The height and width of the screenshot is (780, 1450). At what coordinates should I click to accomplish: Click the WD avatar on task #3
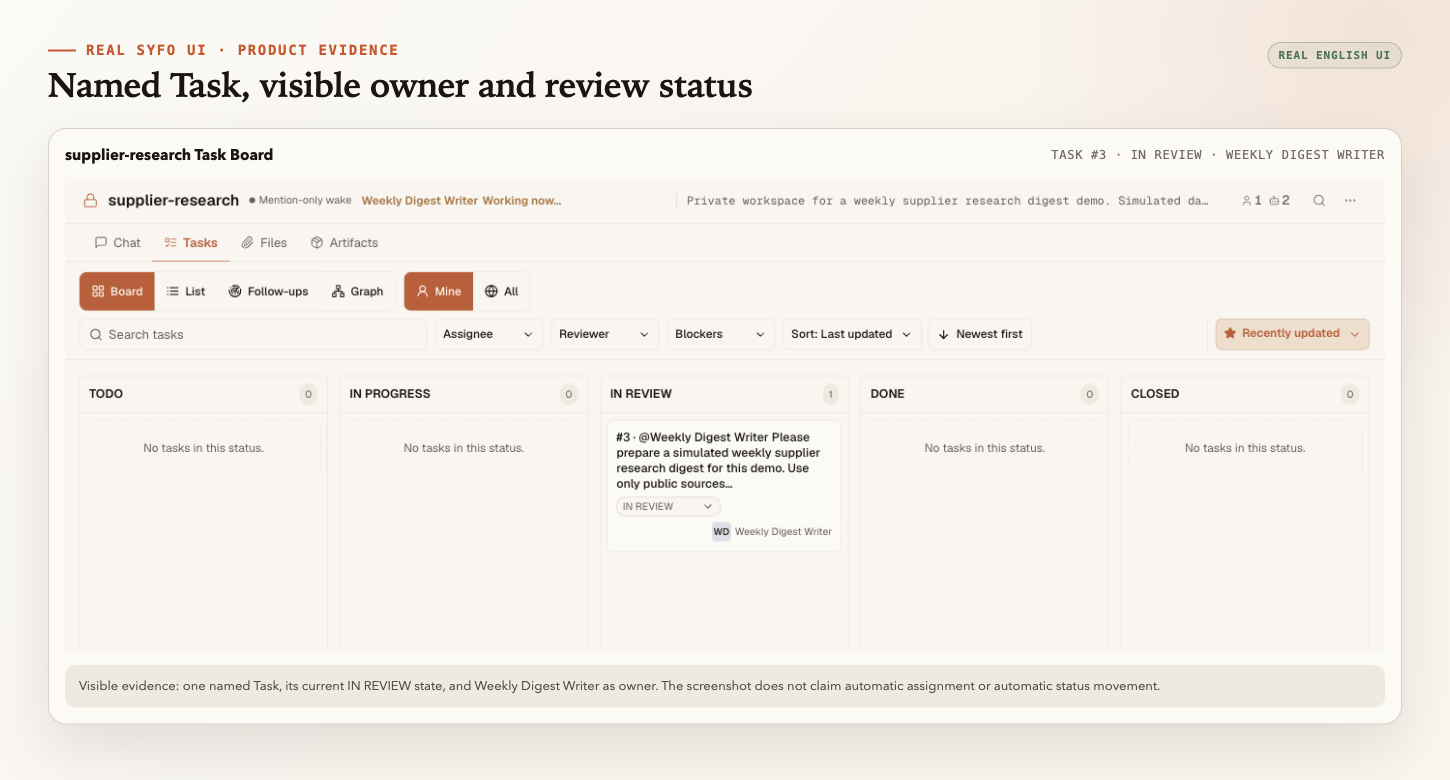click(x=721, y=532)
